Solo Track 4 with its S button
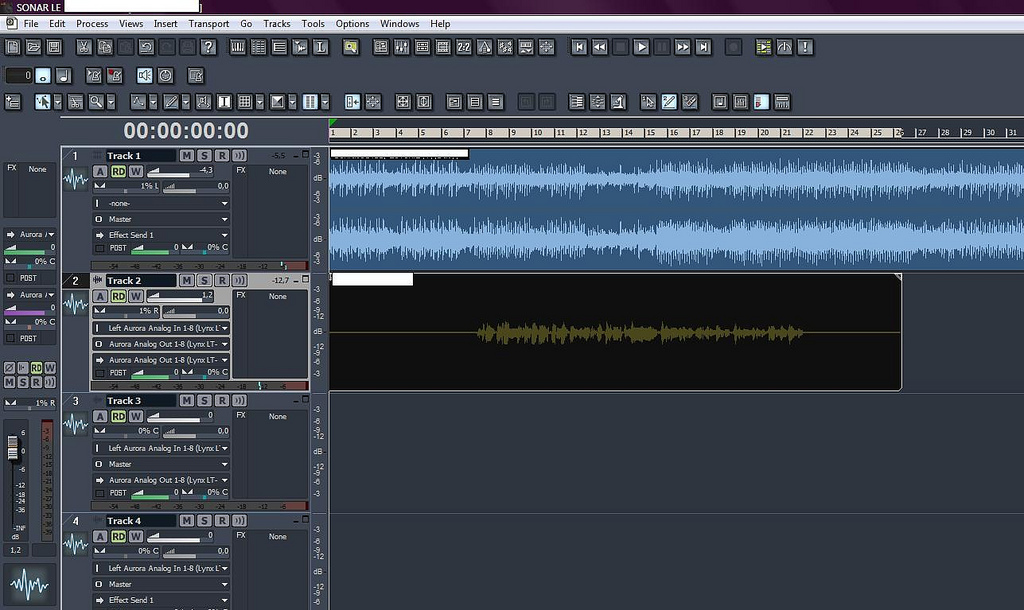Image resolution: width=1024 pixels, height=610 pixels. click(204, 521)
